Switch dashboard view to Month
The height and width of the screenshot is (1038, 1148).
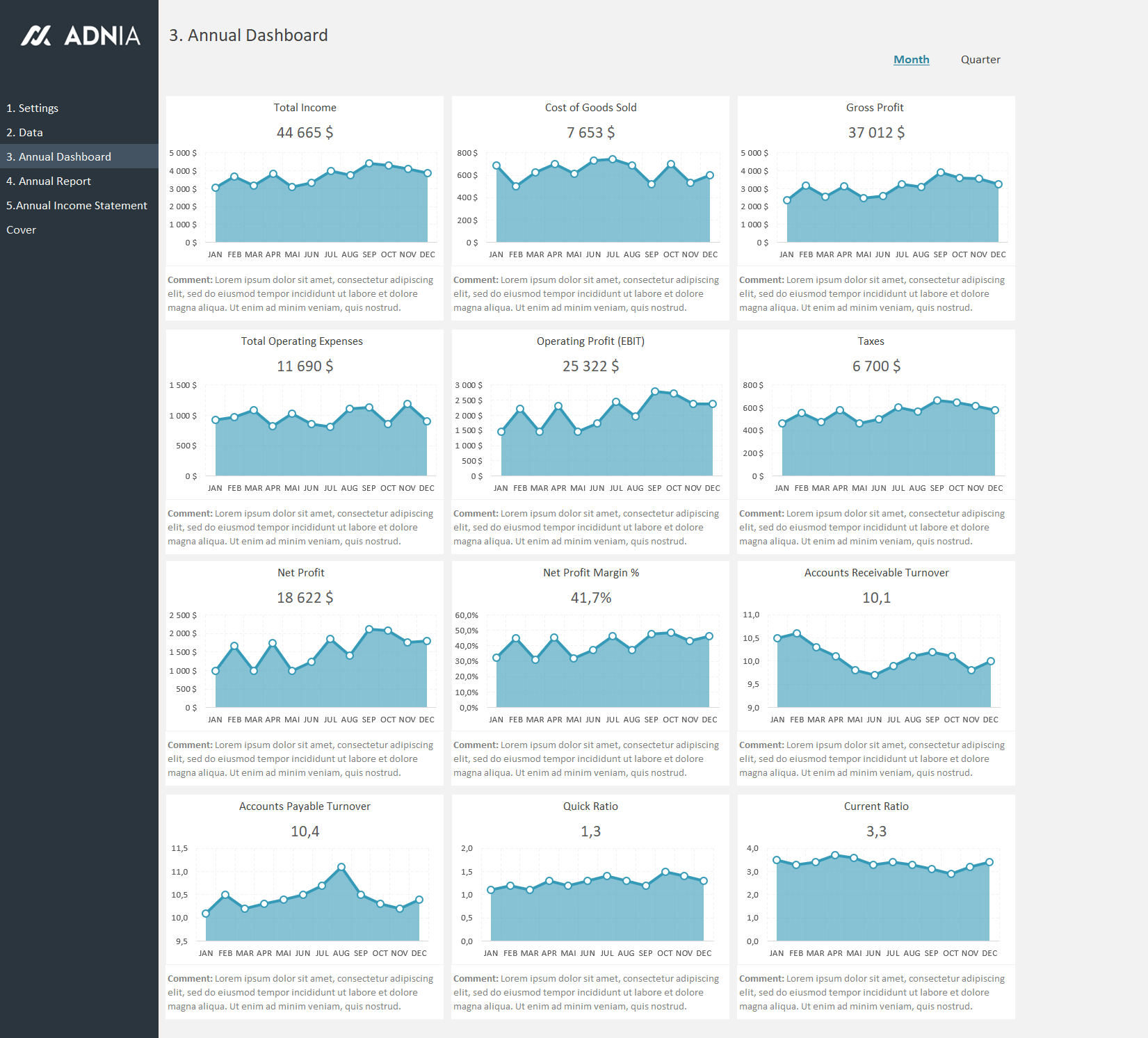[911, 60]
